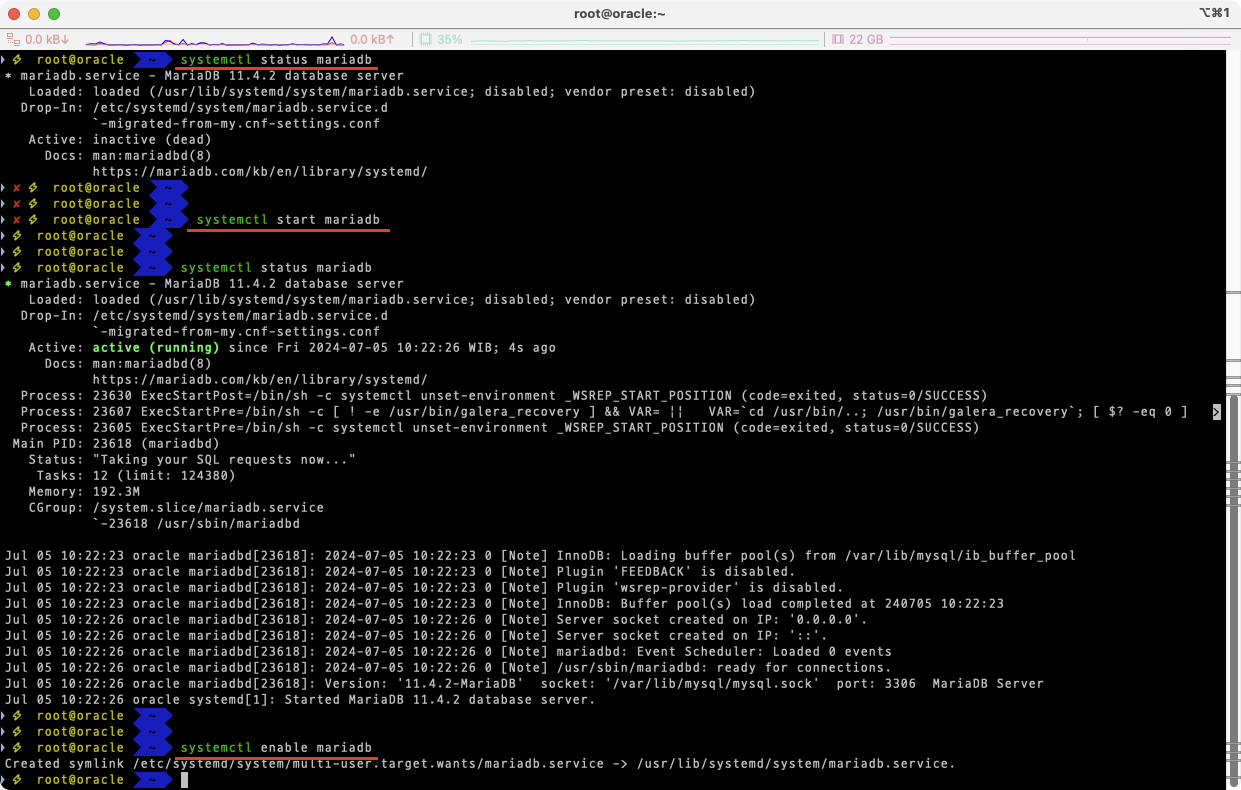Click the network throughput sparkline graph
The height and width of the screenshot is (790, 1241).
tap(214, 41)
